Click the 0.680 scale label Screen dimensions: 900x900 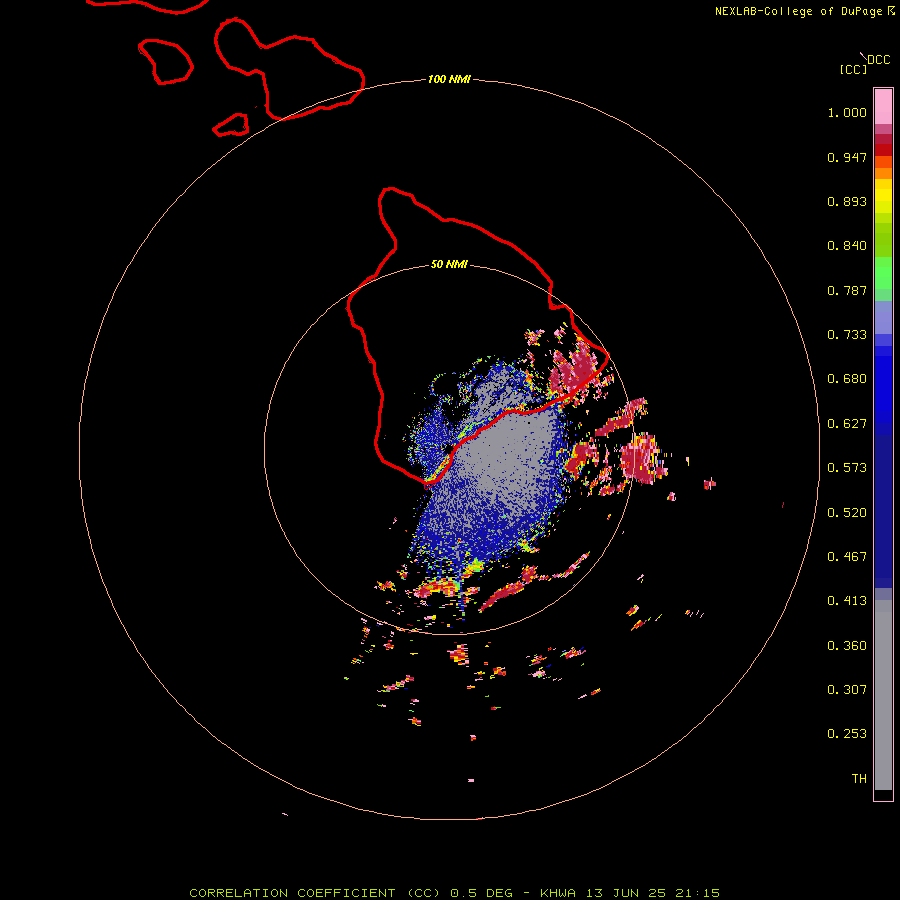pyautogui.click(x=847, y=379)
